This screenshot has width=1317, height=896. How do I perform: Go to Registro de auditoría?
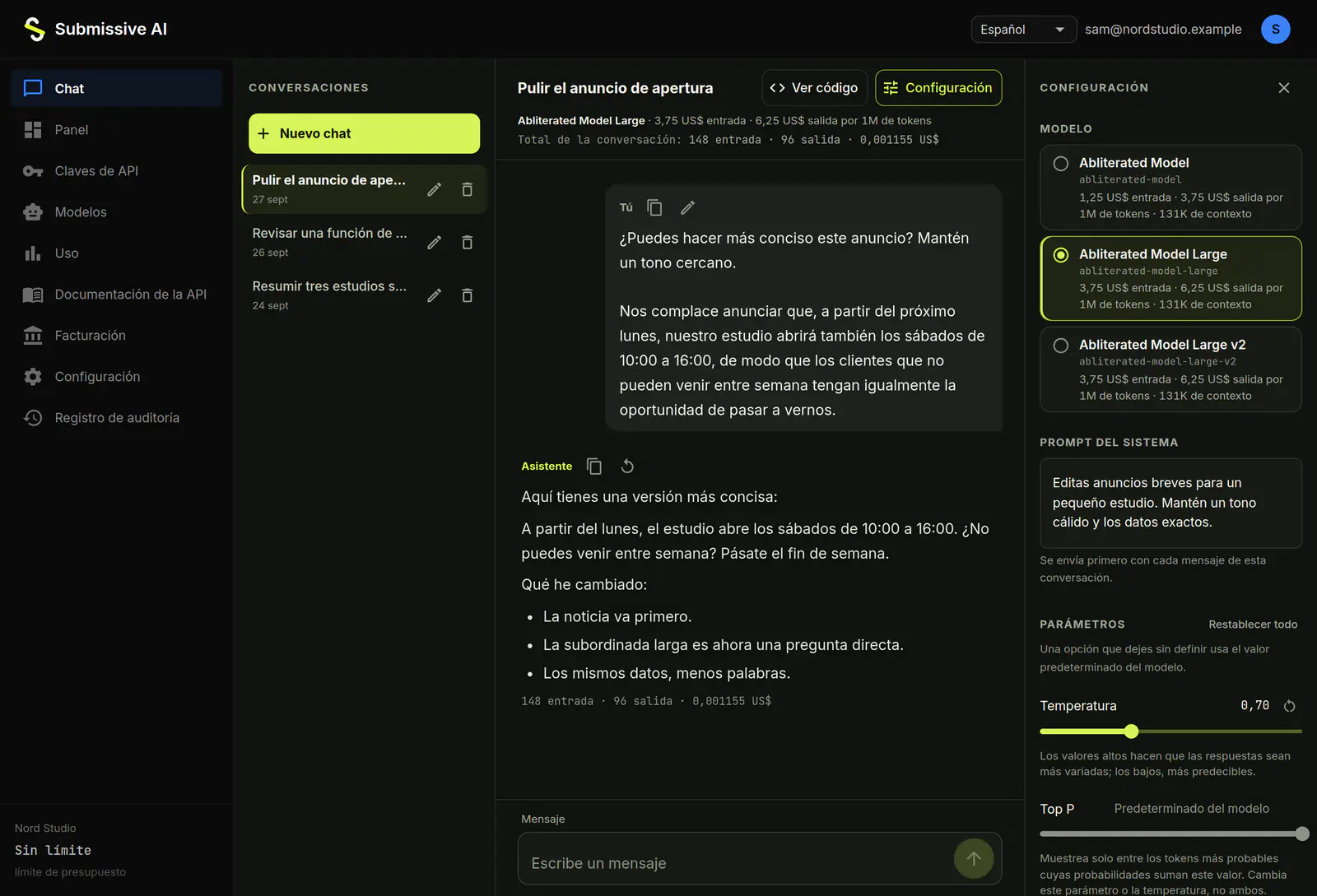point(117,418)
